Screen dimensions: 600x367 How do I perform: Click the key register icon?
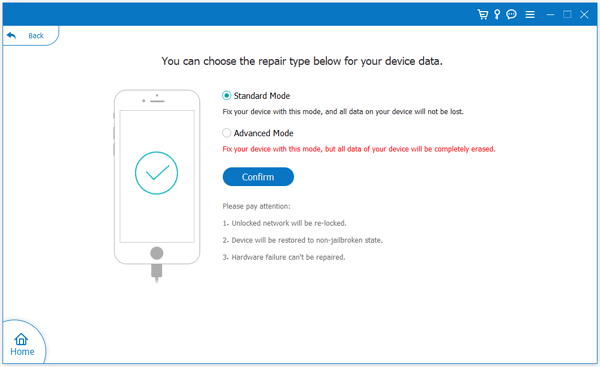tap(497, 15)
